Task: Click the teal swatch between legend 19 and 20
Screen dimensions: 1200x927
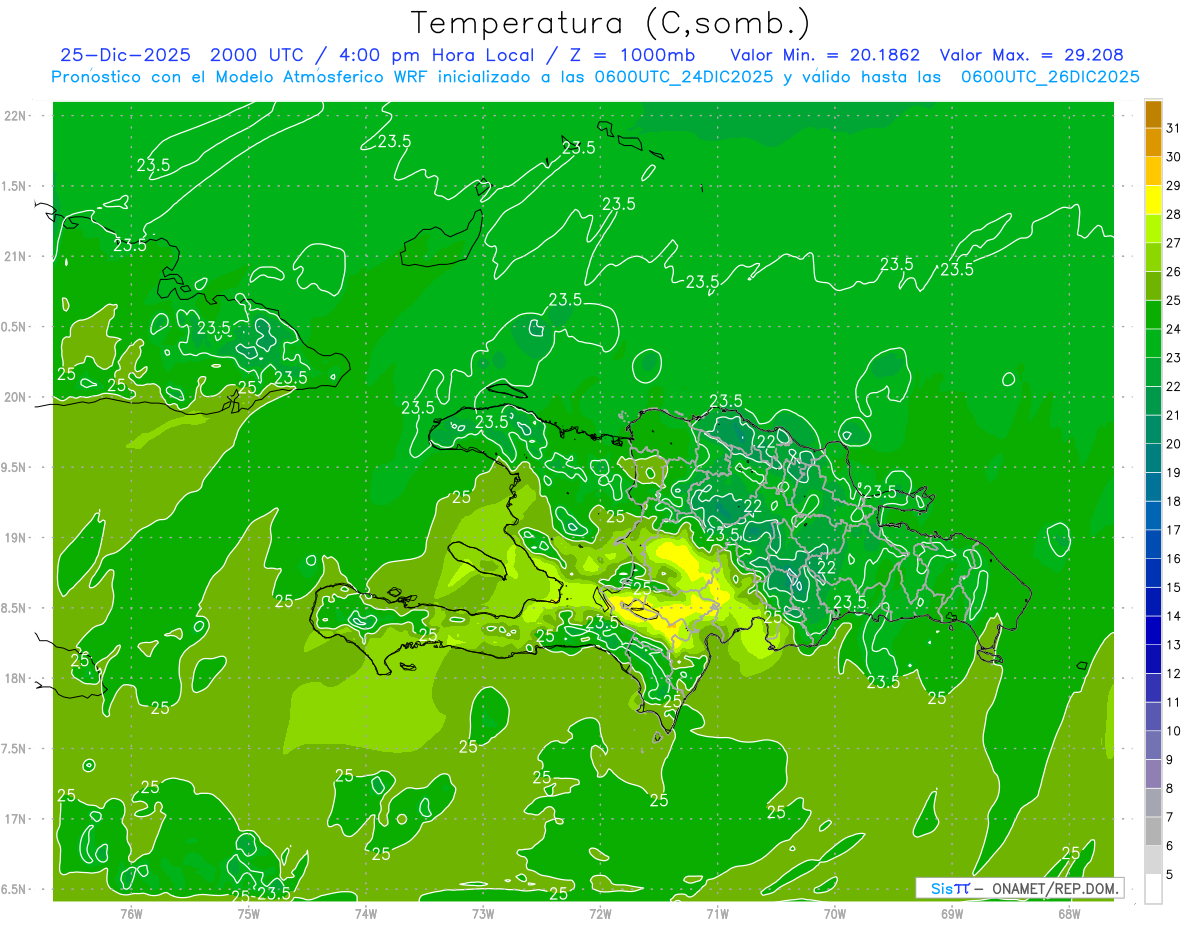Action: tap(1153, 458)
